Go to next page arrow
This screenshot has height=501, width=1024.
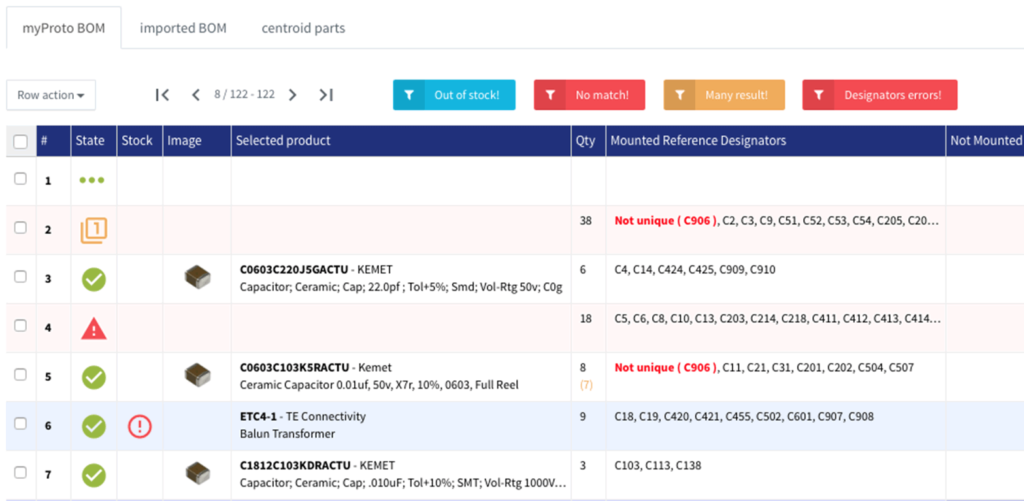[293, 95]
